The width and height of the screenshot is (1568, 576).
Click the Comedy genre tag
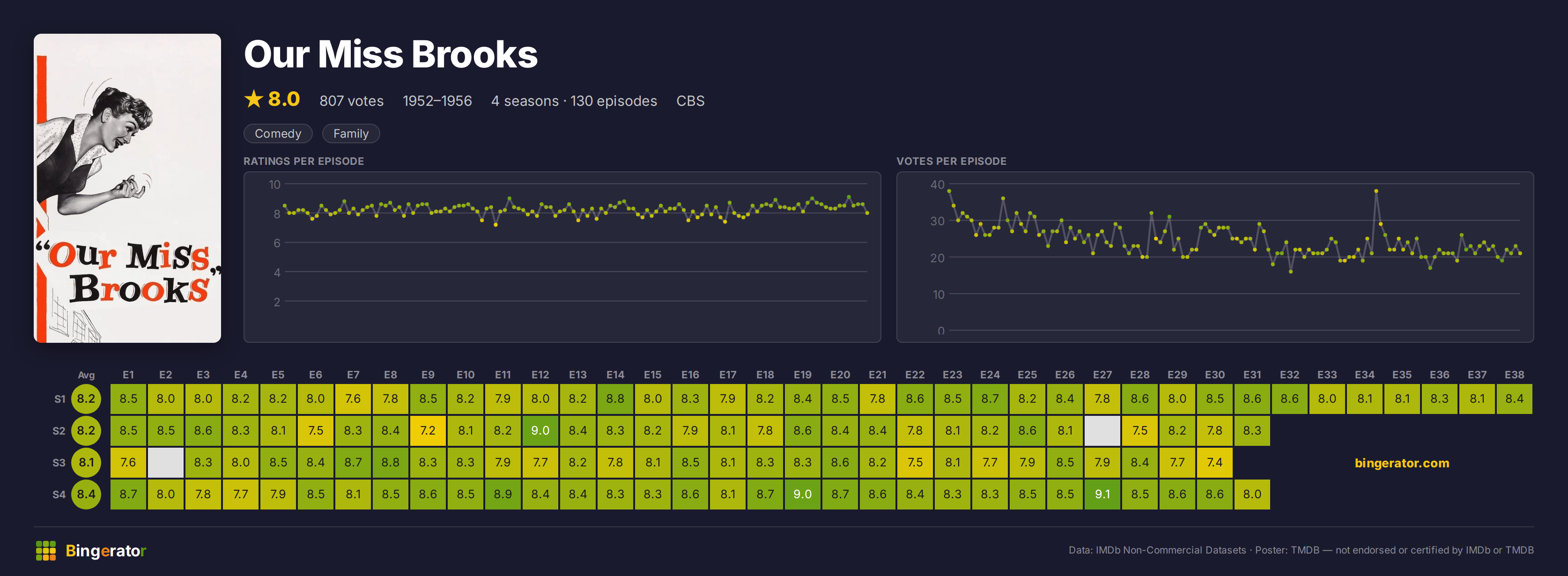click(x=278, y=133)
